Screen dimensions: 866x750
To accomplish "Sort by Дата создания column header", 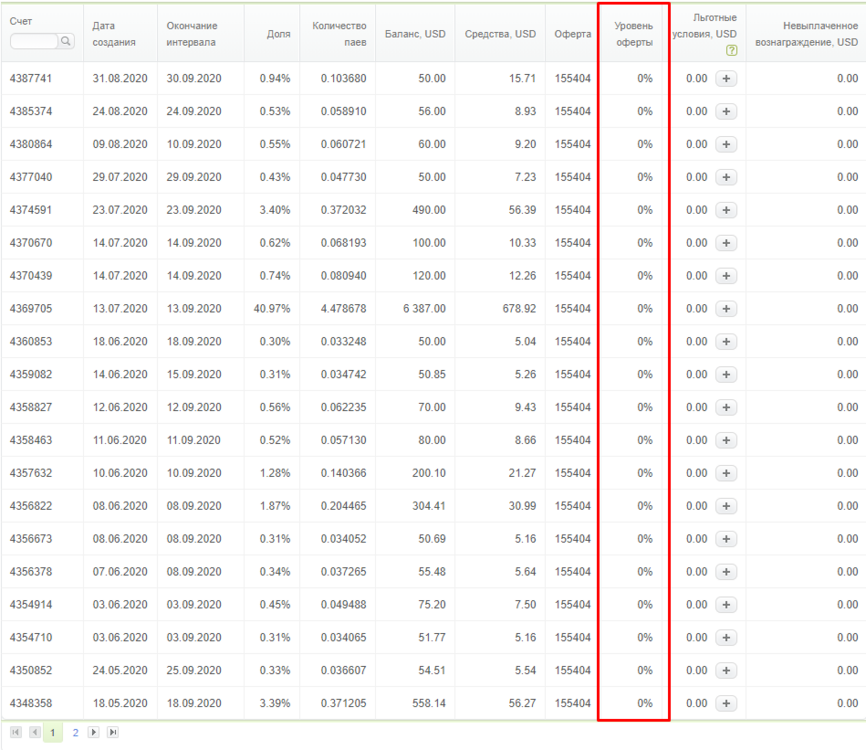I will coord(114,34).
